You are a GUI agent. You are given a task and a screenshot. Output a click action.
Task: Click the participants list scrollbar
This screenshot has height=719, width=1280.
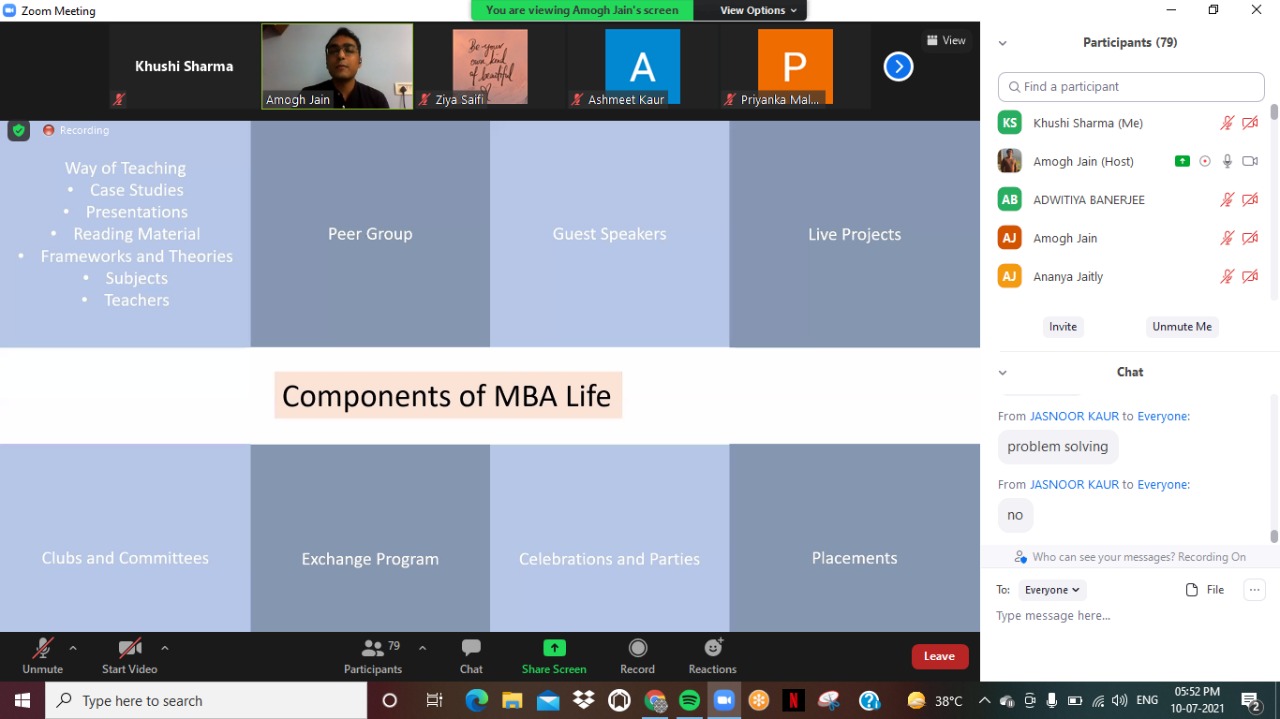pos(1273,200)
